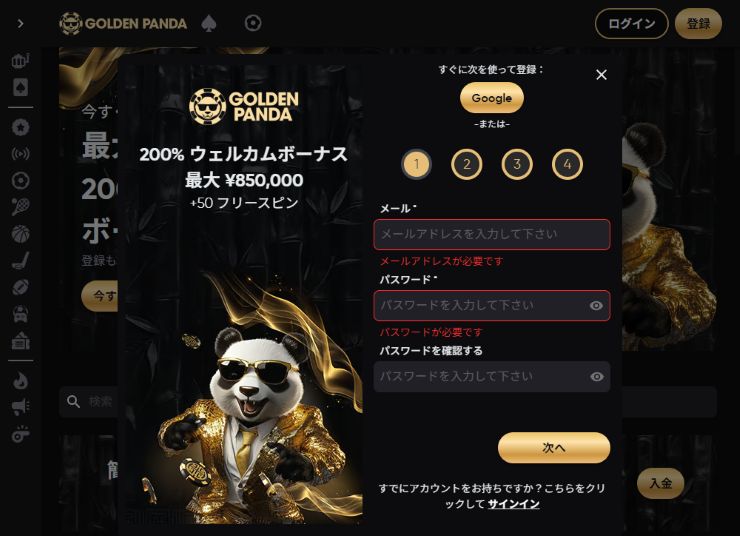
Task: Open the whistle icon in sidebar
Action: 21,434
